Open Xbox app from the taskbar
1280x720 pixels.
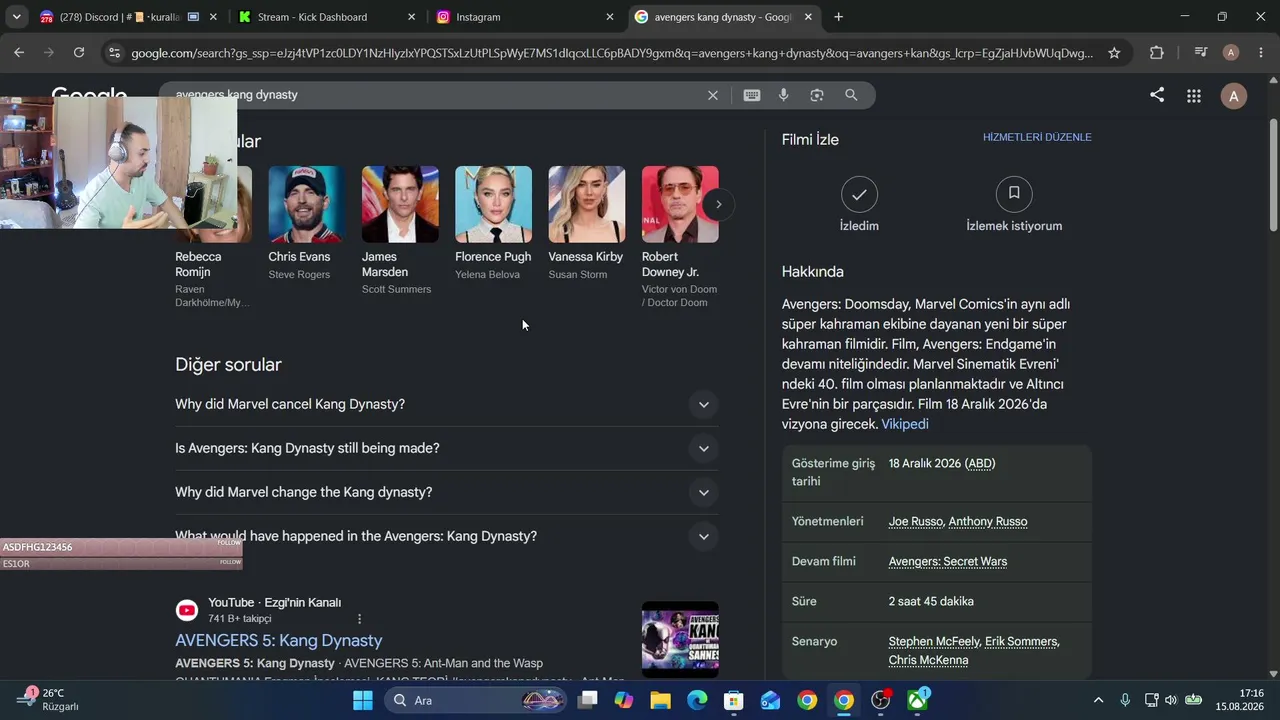918,700
